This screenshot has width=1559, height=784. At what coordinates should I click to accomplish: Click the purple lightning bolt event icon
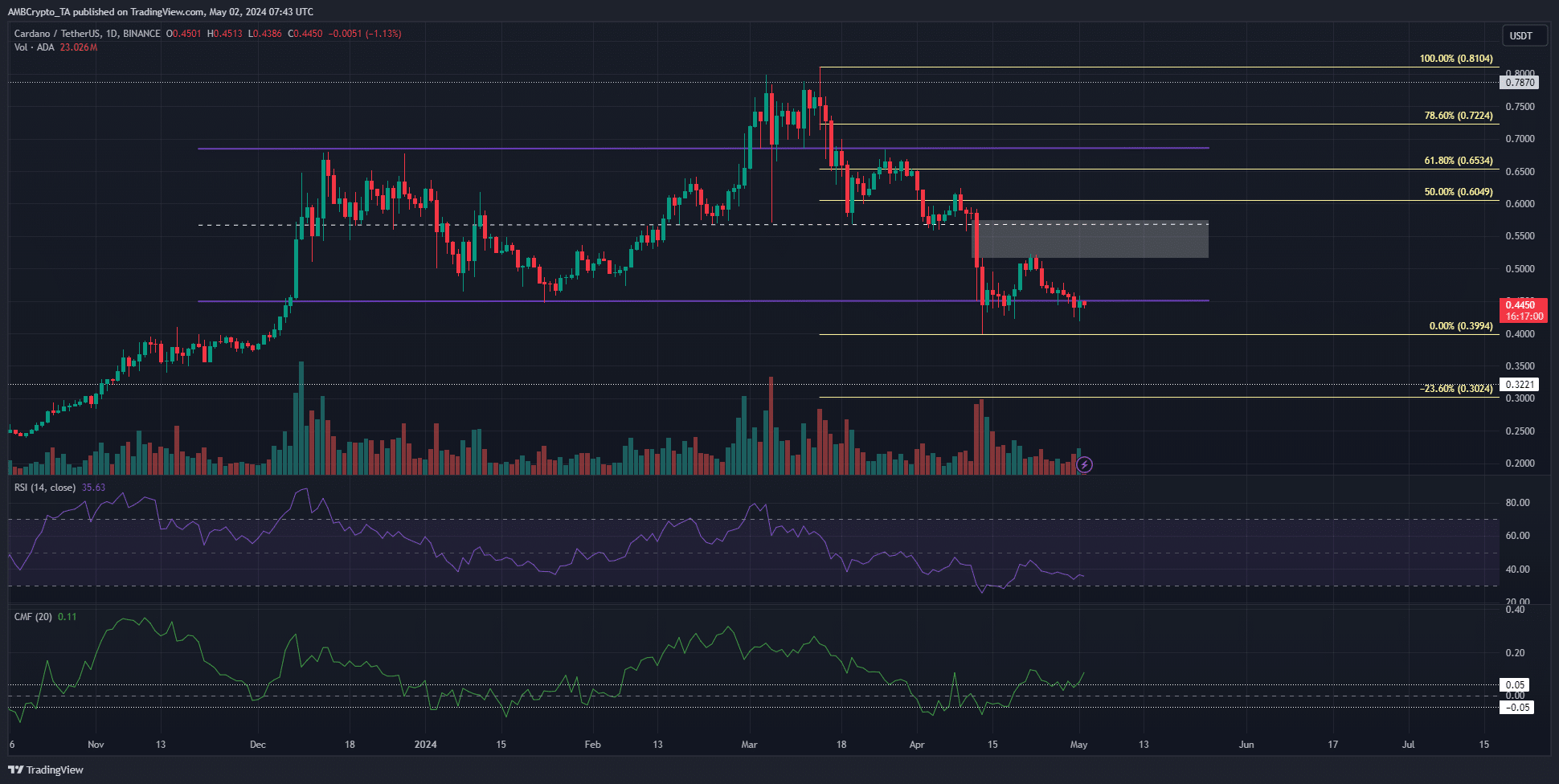1085,464
